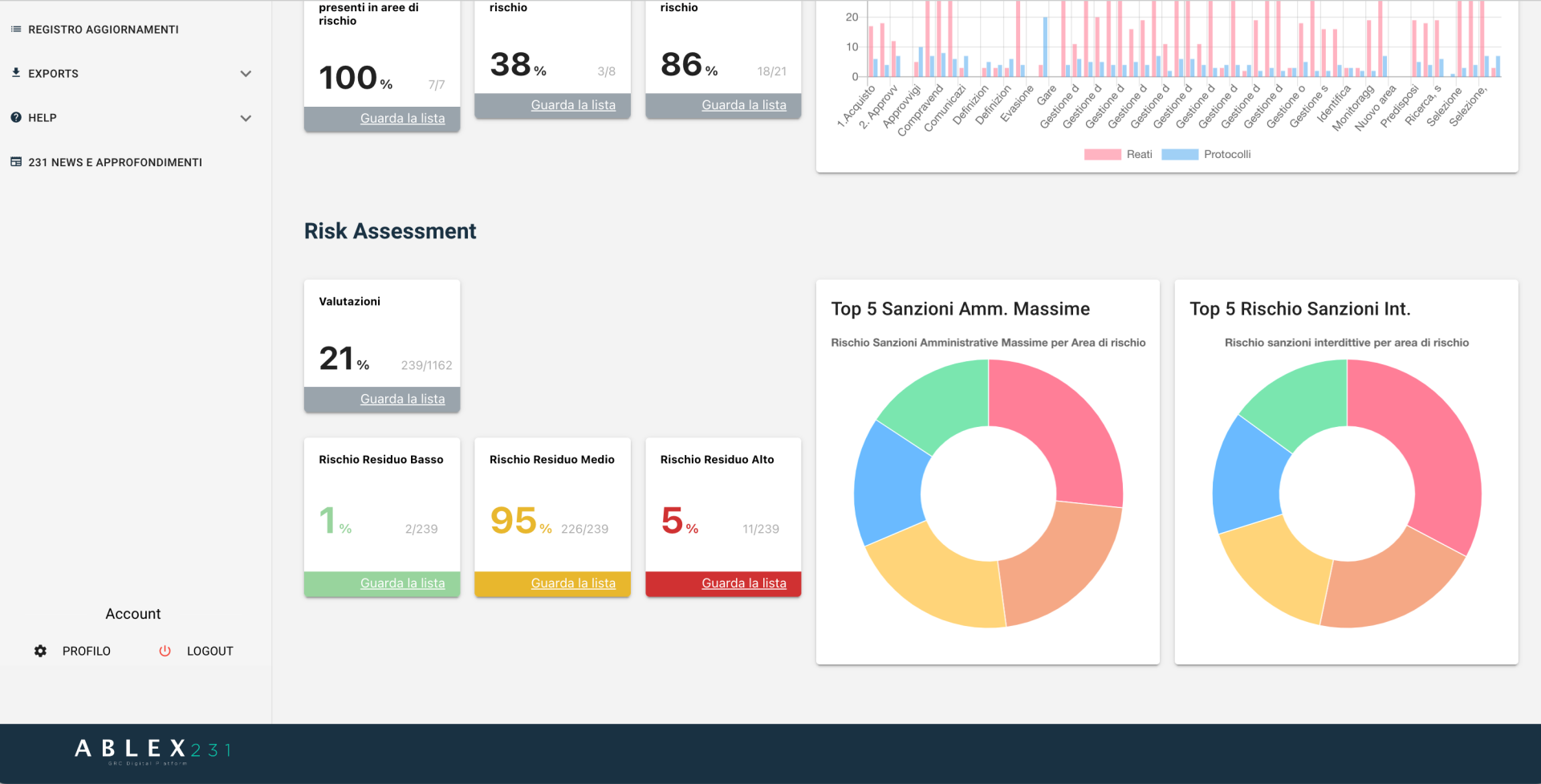
Task: Click the ABLEX231 logo in footer
Action: coord(152,750)
